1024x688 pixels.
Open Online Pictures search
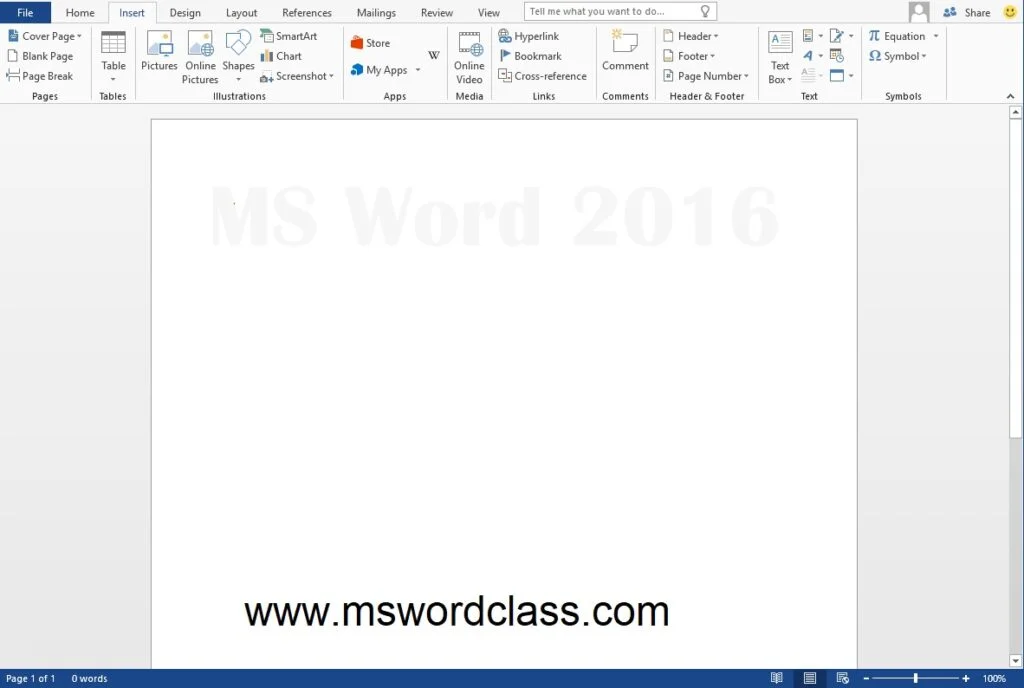click(200, 57)
